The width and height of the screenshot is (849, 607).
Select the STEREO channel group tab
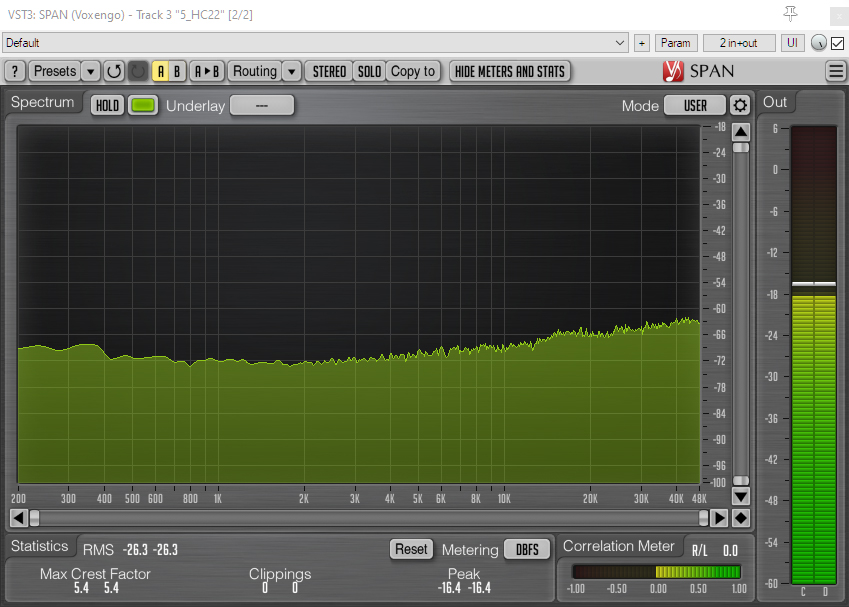(x=329, y=71)
